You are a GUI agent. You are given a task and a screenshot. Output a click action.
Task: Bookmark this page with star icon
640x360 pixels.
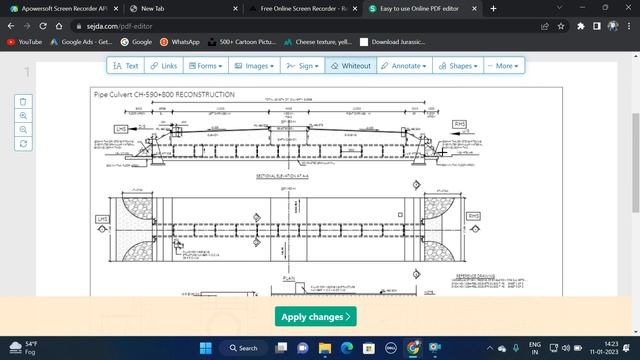coord(561,26)
